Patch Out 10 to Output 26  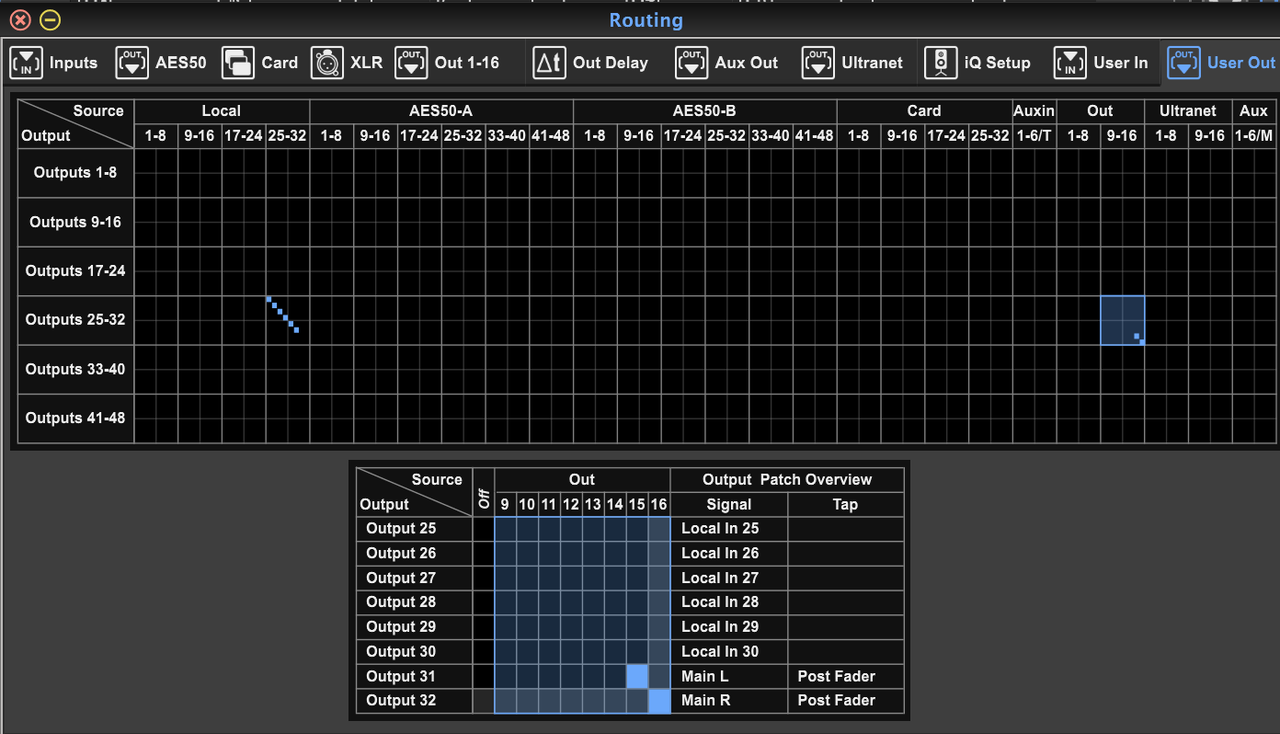point(527,553)
